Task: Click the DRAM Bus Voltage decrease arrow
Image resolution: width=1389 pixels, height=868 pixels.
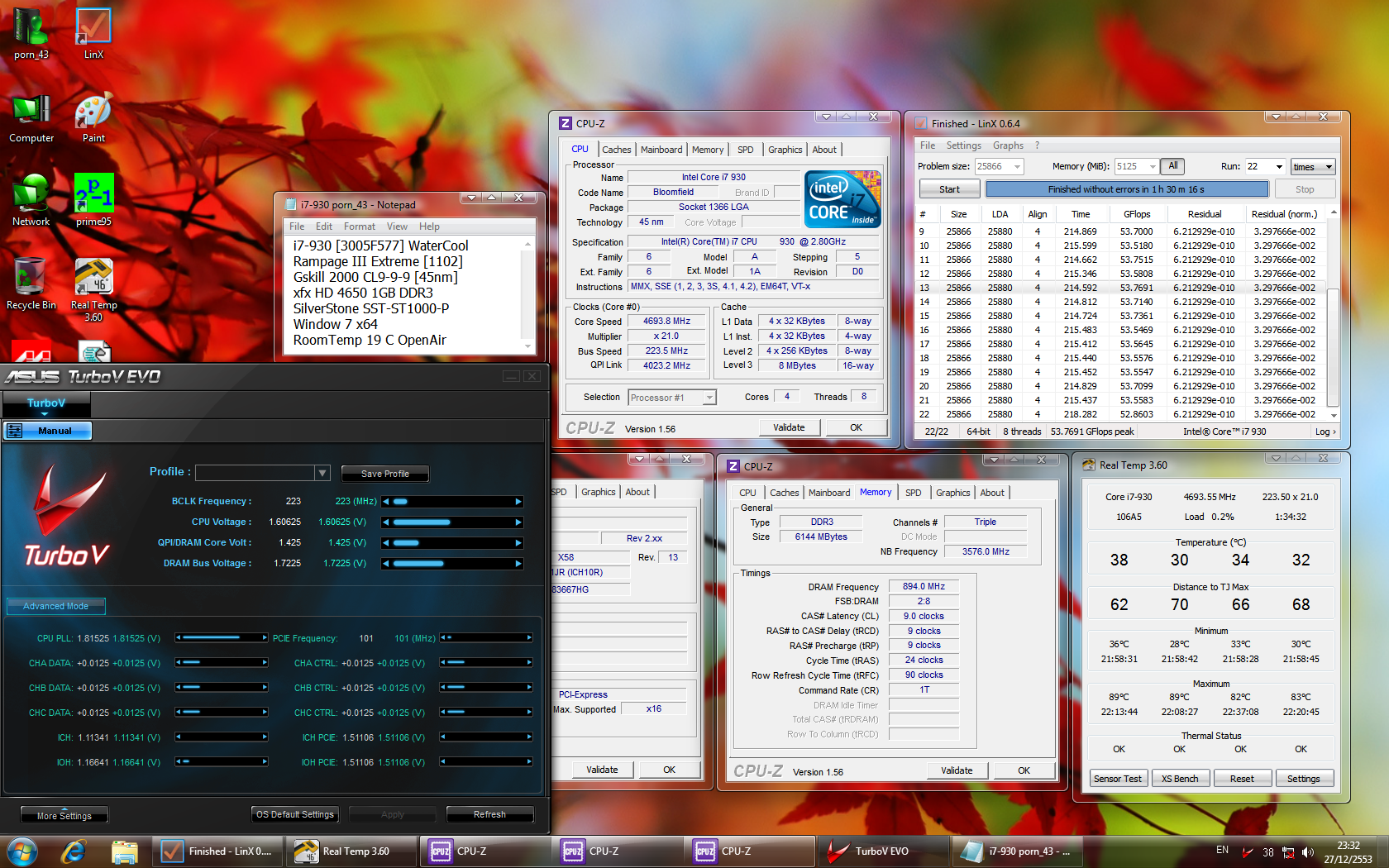Action: 386,564
